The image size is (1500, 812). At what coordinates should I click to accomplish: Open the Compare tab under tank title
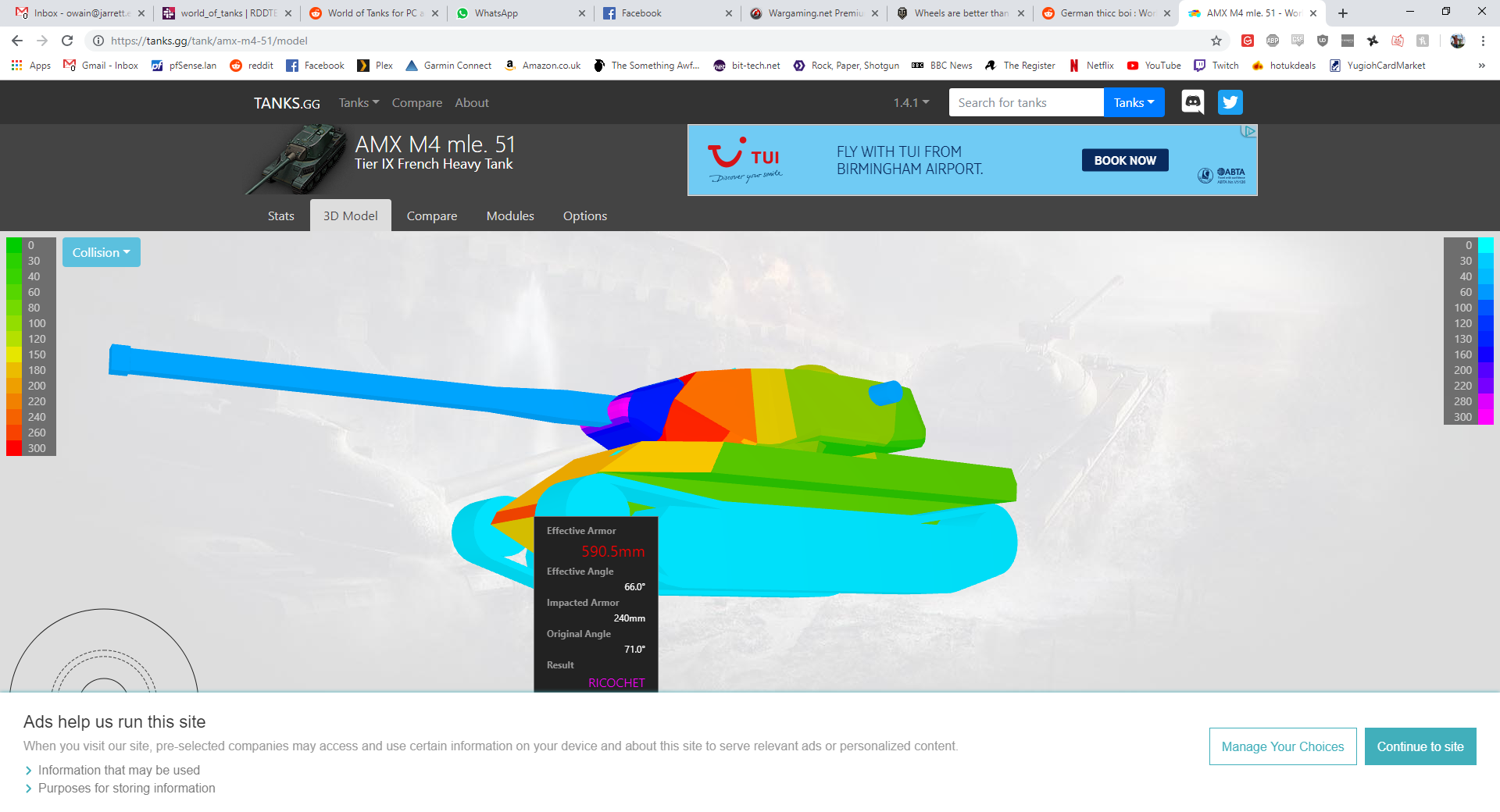(432, 215)
